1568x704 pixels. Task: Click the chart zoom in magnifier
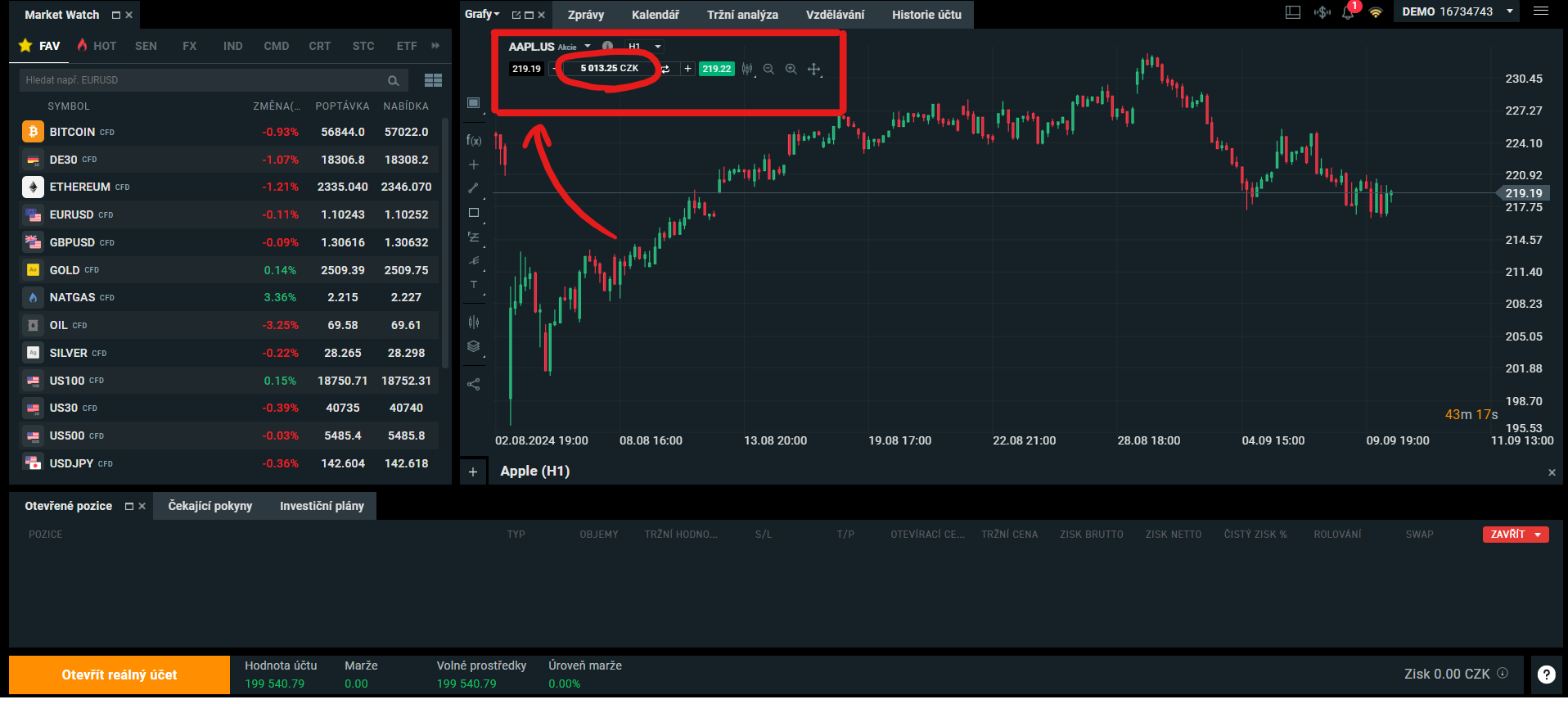click(x=791, y=70)
